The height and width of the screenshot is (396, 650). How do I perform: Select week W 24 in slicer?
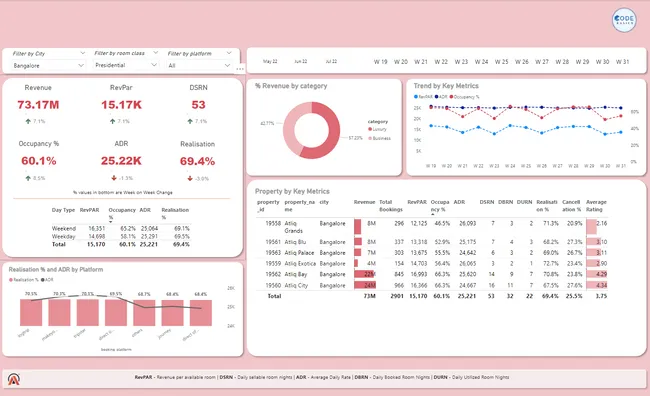click(x=481, y=62)
